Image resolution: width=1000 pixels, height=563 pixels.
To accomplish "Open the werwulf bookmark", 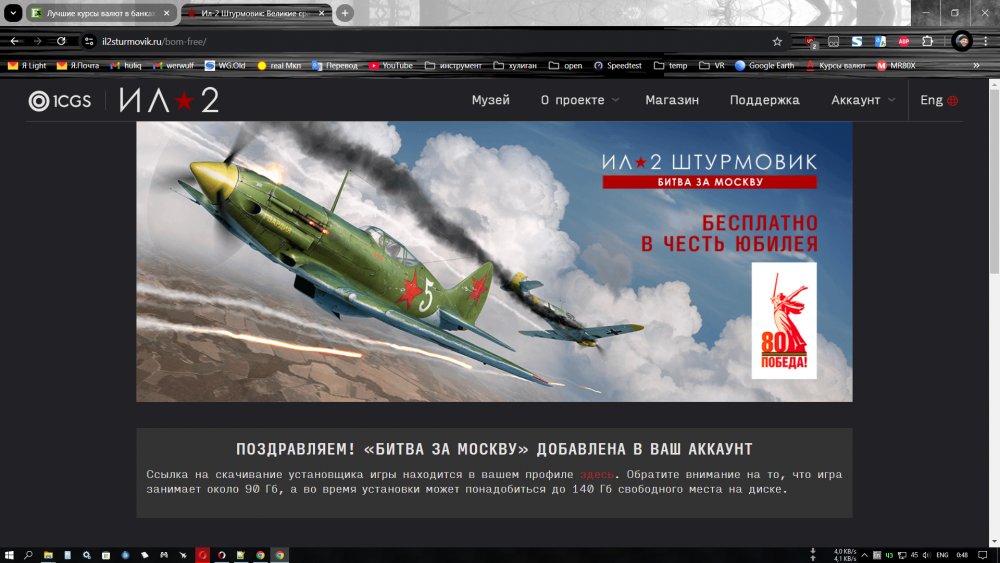I will tap(173, 65).
